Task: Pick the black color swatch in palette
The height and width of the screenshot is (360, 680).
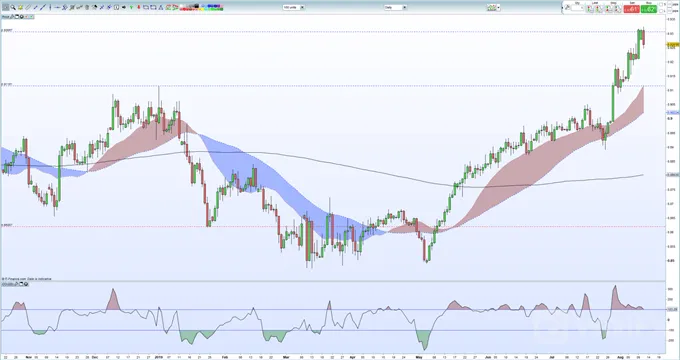Action: coord(196,6)
